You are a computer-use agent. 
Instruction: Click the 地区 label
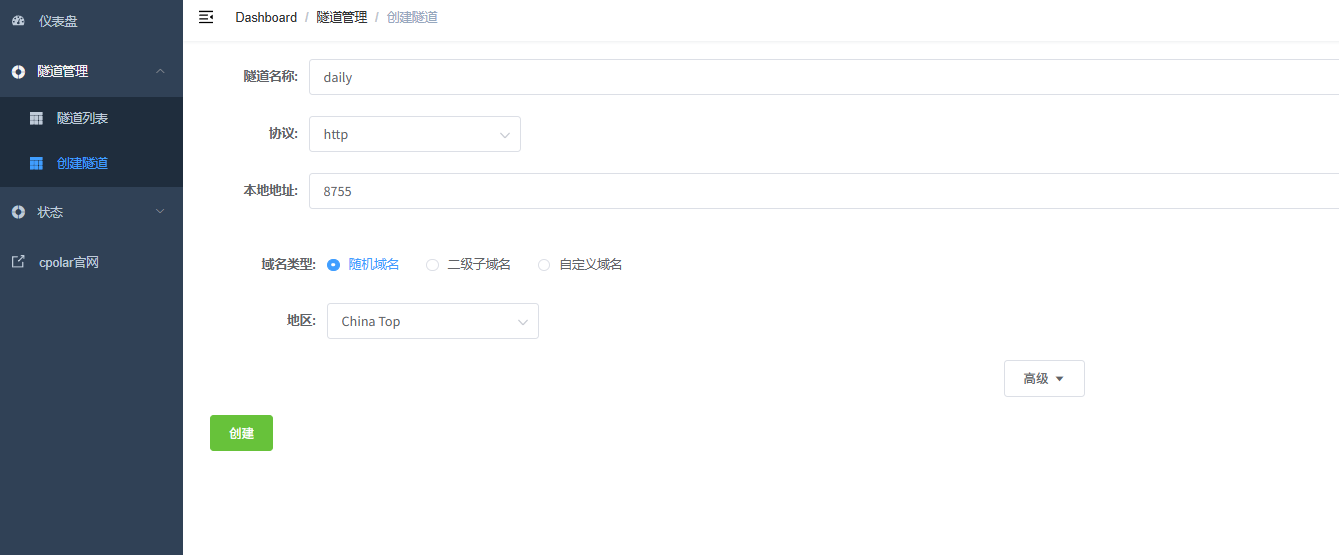click(x=301, y=320)
